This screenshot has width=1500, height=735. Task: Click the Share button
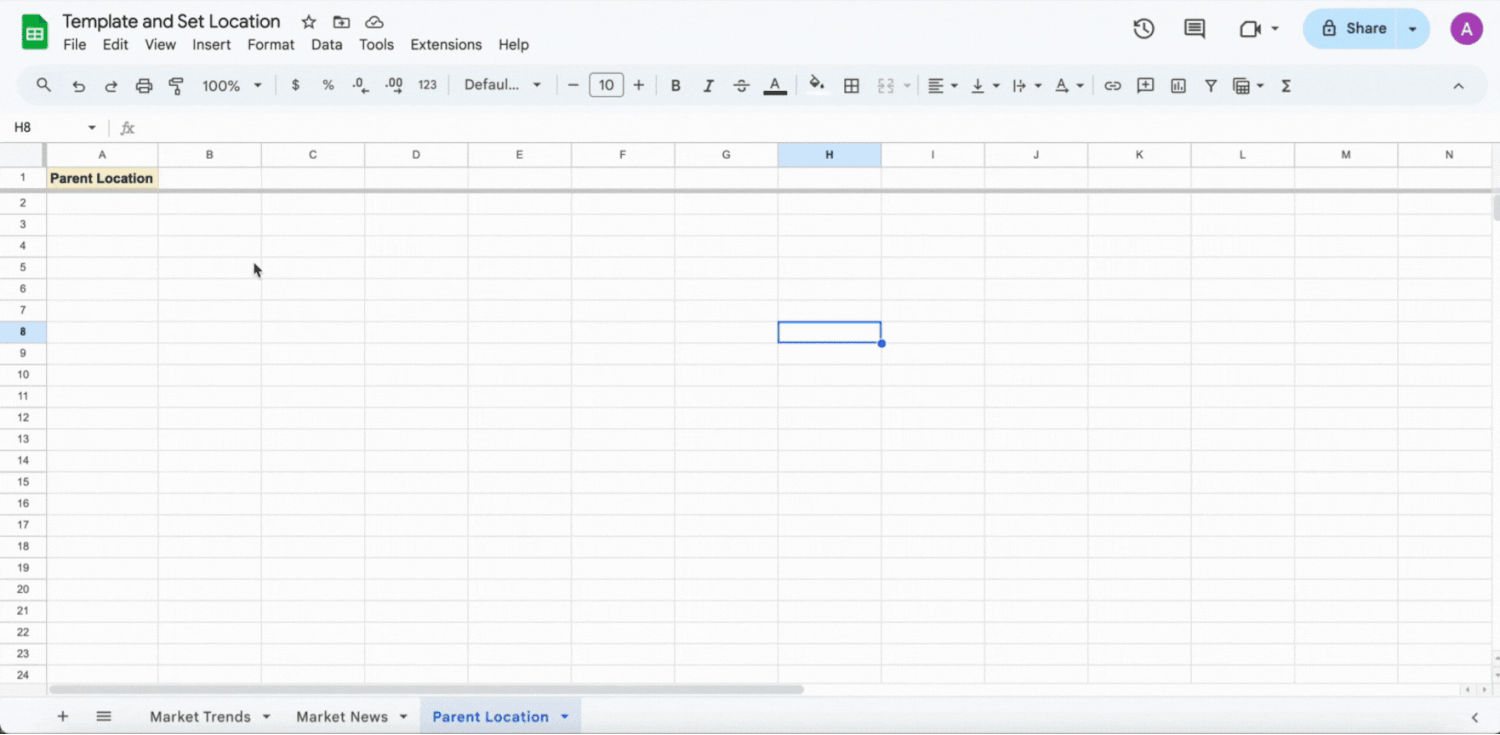pyautogui.click(x=1353, y=29)
